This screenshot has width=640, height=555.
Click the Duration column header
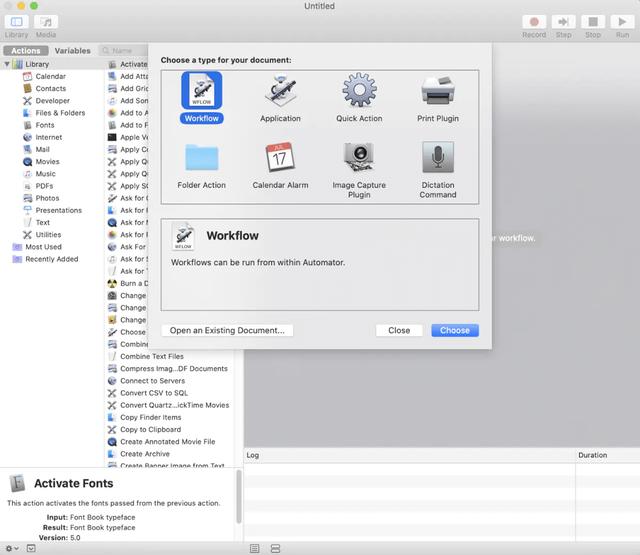[608, 455]
